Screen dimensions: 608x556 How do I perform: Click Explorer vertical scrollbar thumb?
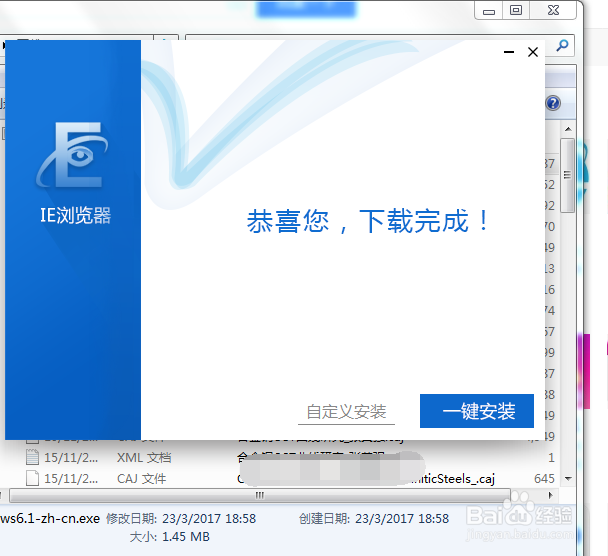pyautogui.click(x=568, y=175)
